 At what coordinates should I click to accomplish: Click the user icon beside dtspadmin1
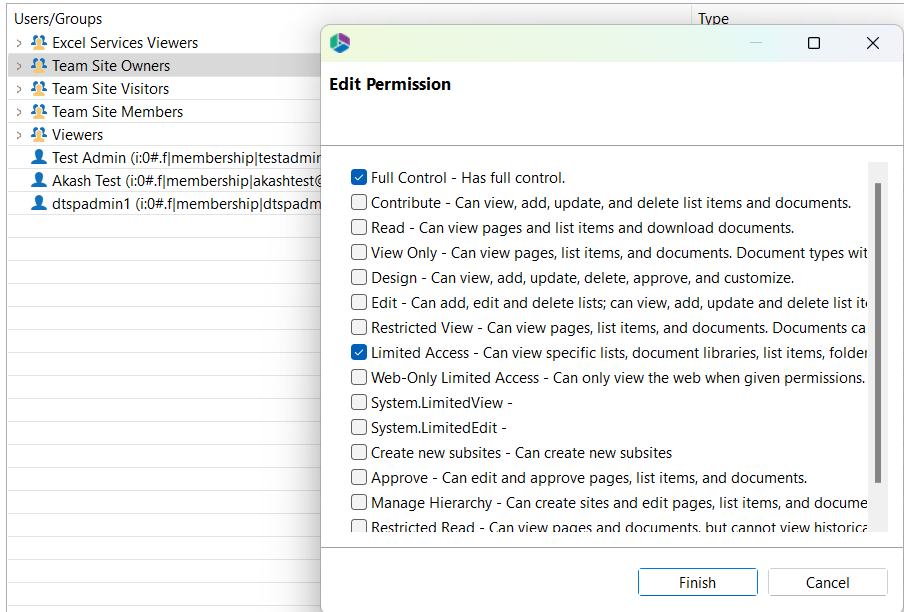point(36,203)
